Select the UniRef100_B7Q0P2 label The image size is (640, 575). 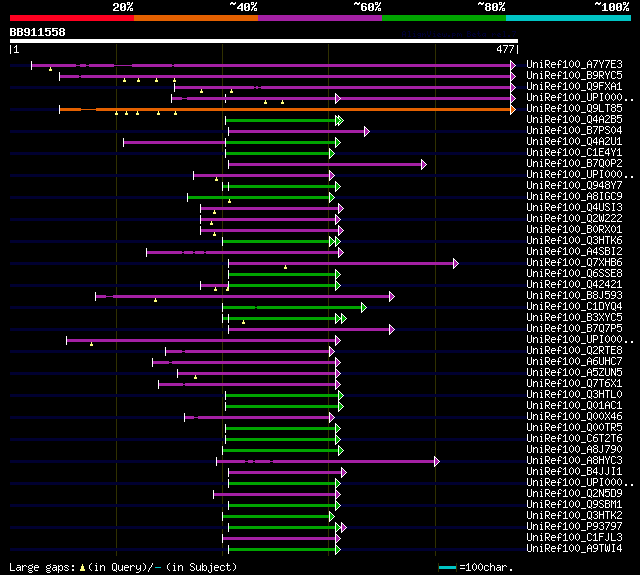point(574,164)
